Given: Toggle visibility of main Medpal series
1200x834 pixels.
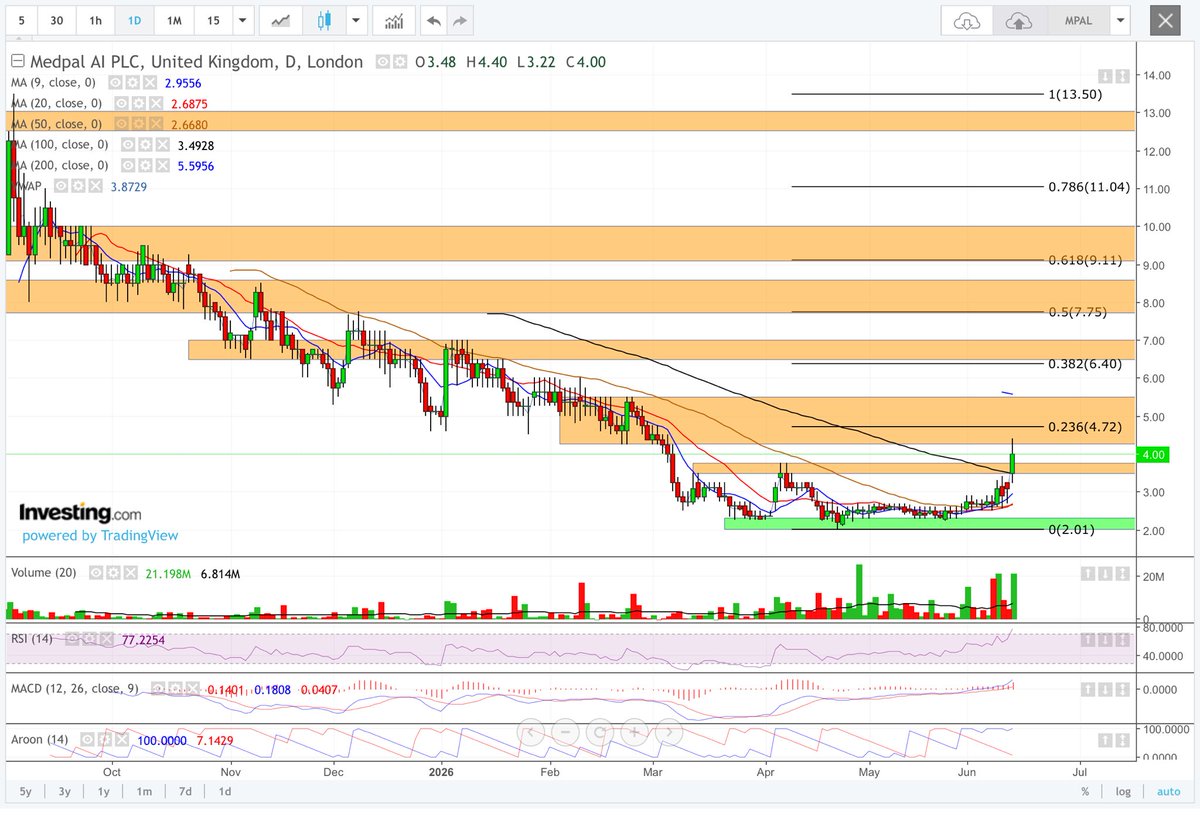Looking at the screenshot, I should (382, 62).
